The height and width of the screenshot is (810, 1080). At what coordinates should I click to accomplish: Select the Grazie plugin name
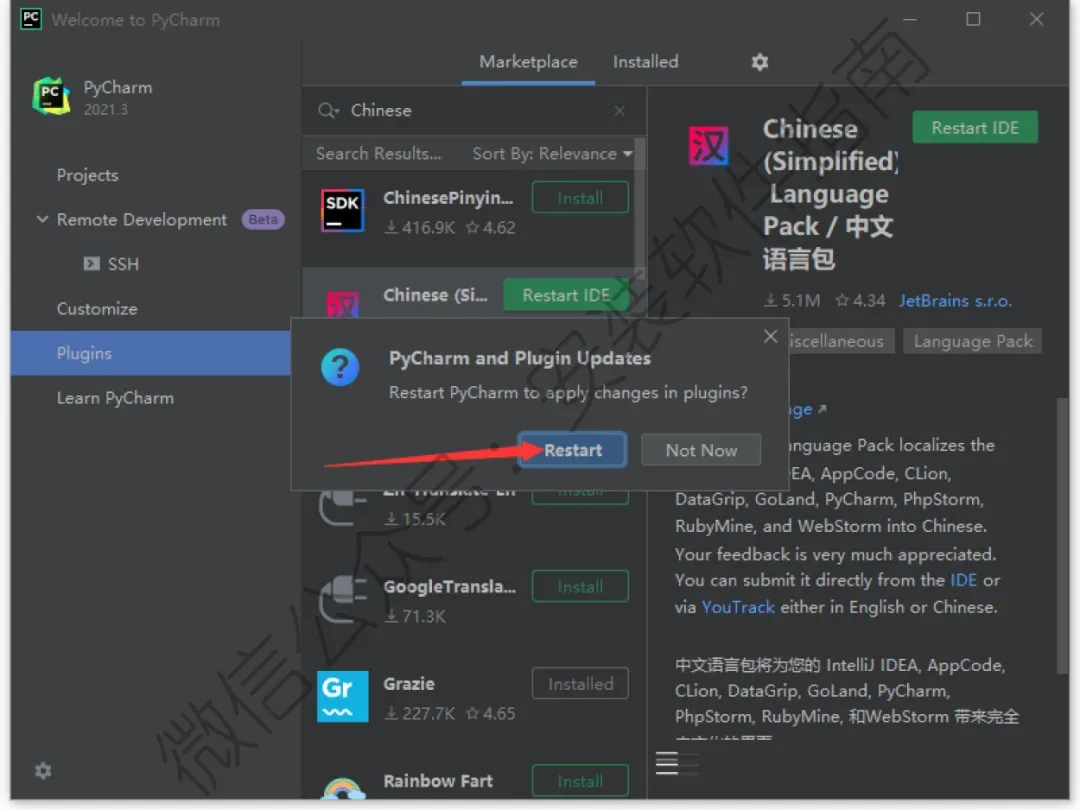409,683
